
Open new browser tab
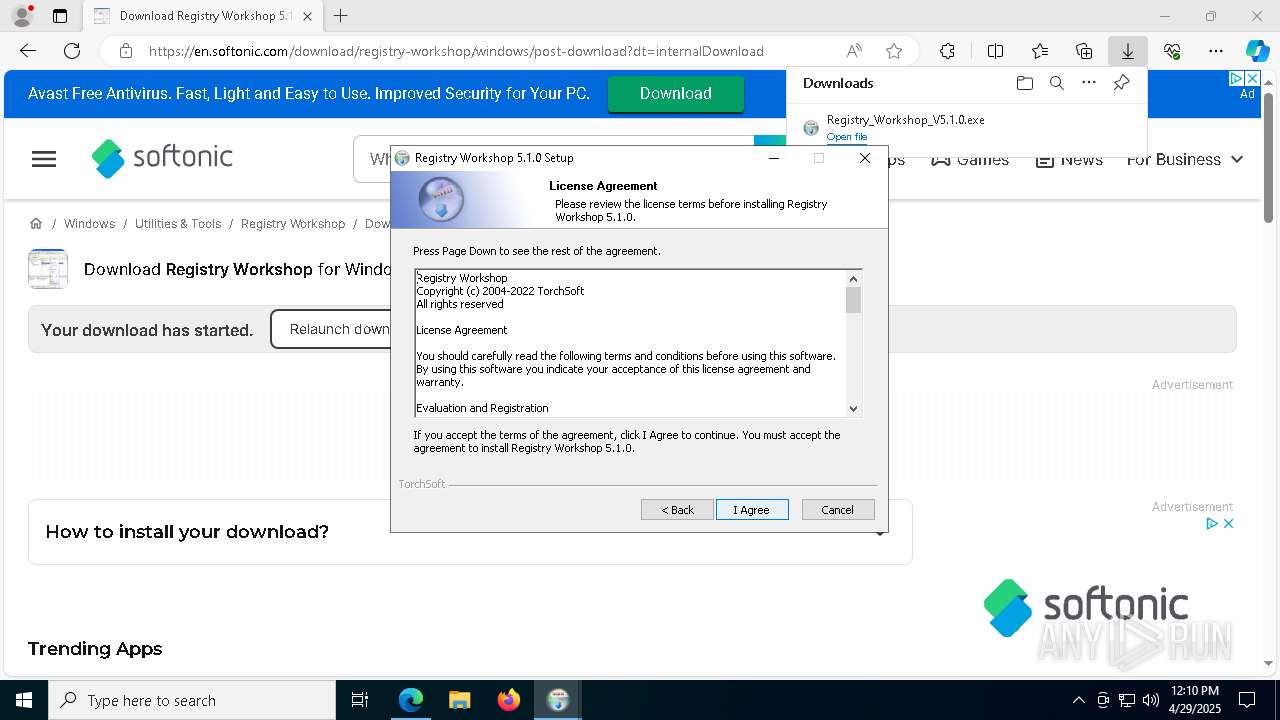click(341, 16)
